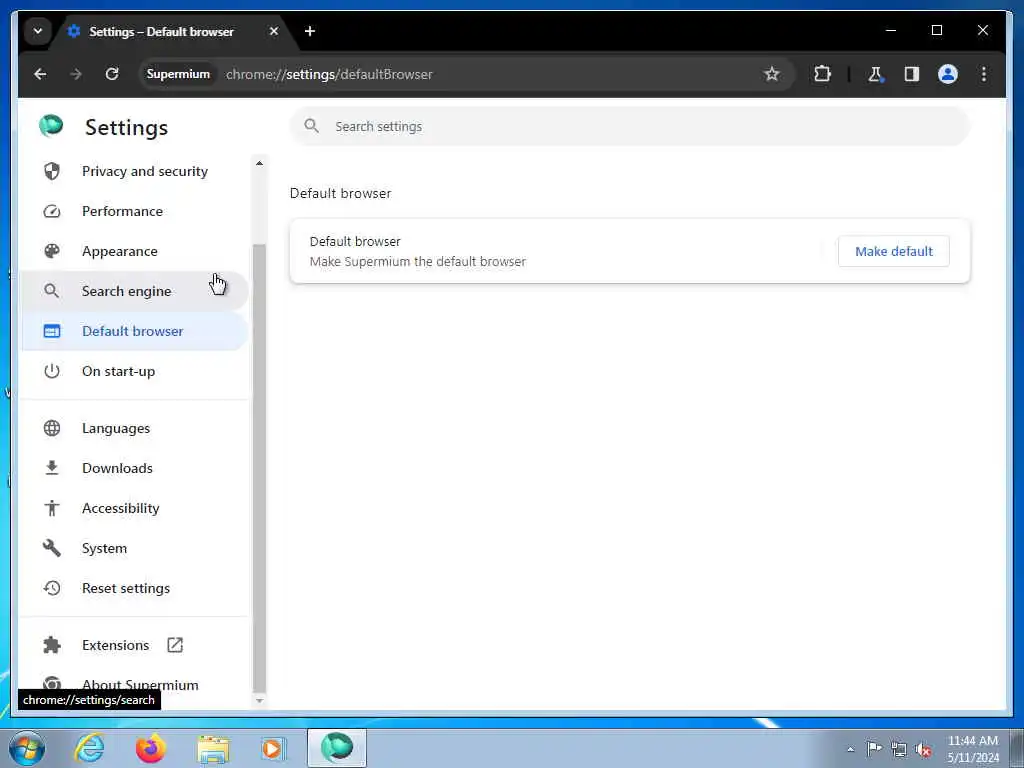The width and height of the screenshot is (1024, 768).
Task: Launch Internet Explorer from taskbar
Action: pyautogui.click(x=89, y=748)
